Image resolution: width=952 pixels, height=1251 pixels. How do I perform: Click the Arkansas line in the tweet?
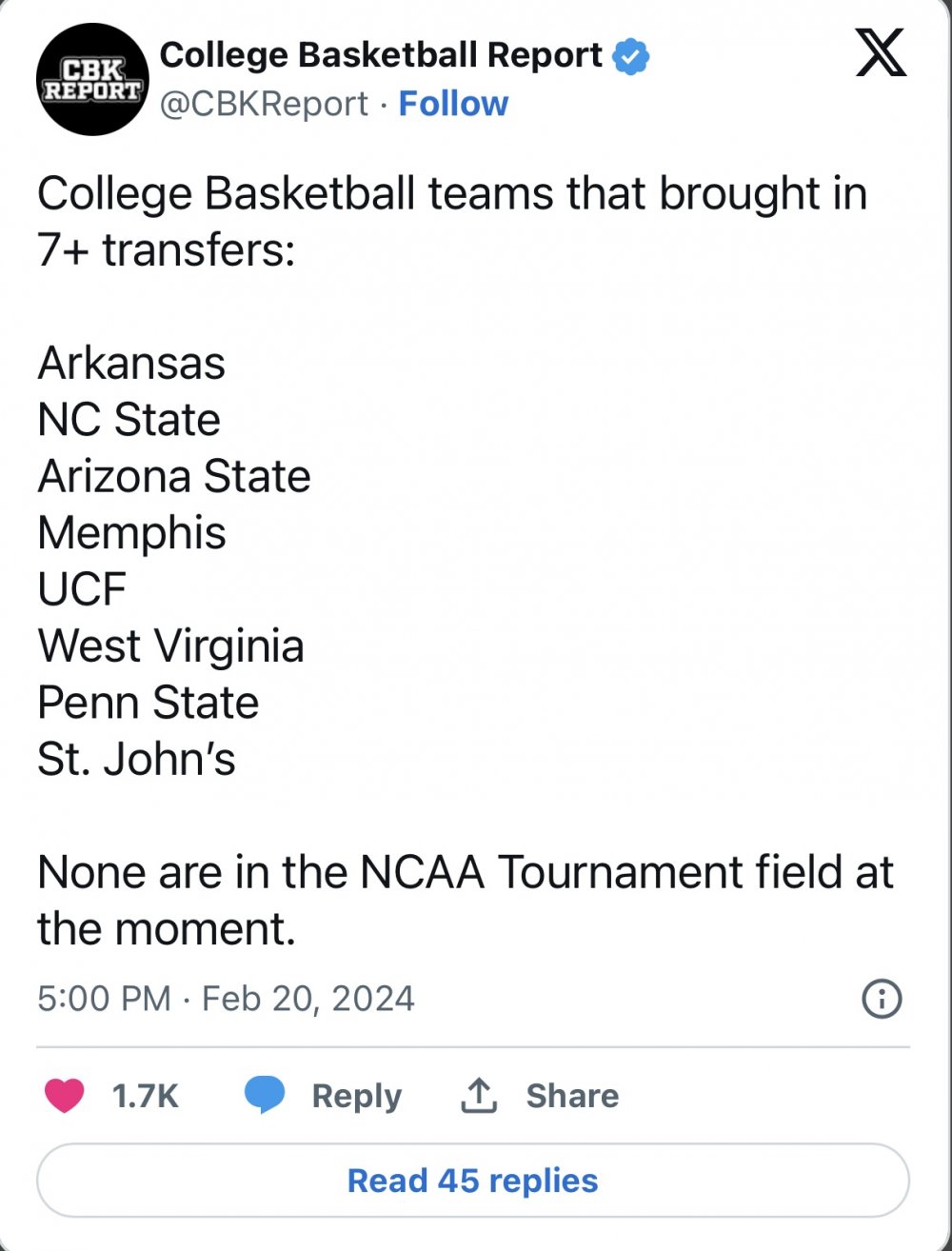tap(131, 363)
